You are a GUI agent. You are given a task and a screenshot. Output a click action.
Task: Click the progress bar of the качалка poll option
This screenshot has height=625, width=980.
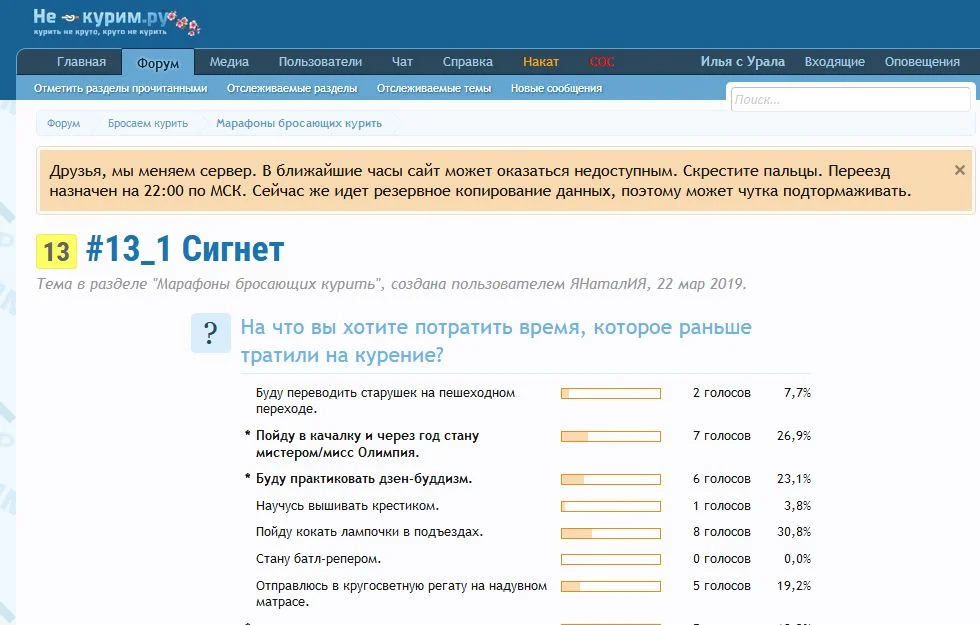pos(611,436)
